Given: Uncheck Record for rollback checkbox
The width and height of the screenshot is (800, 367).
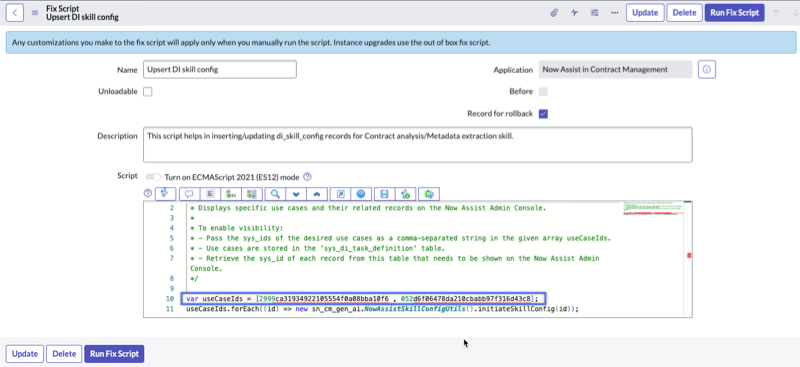Looking at the screenshot, I should pos(543,114).
